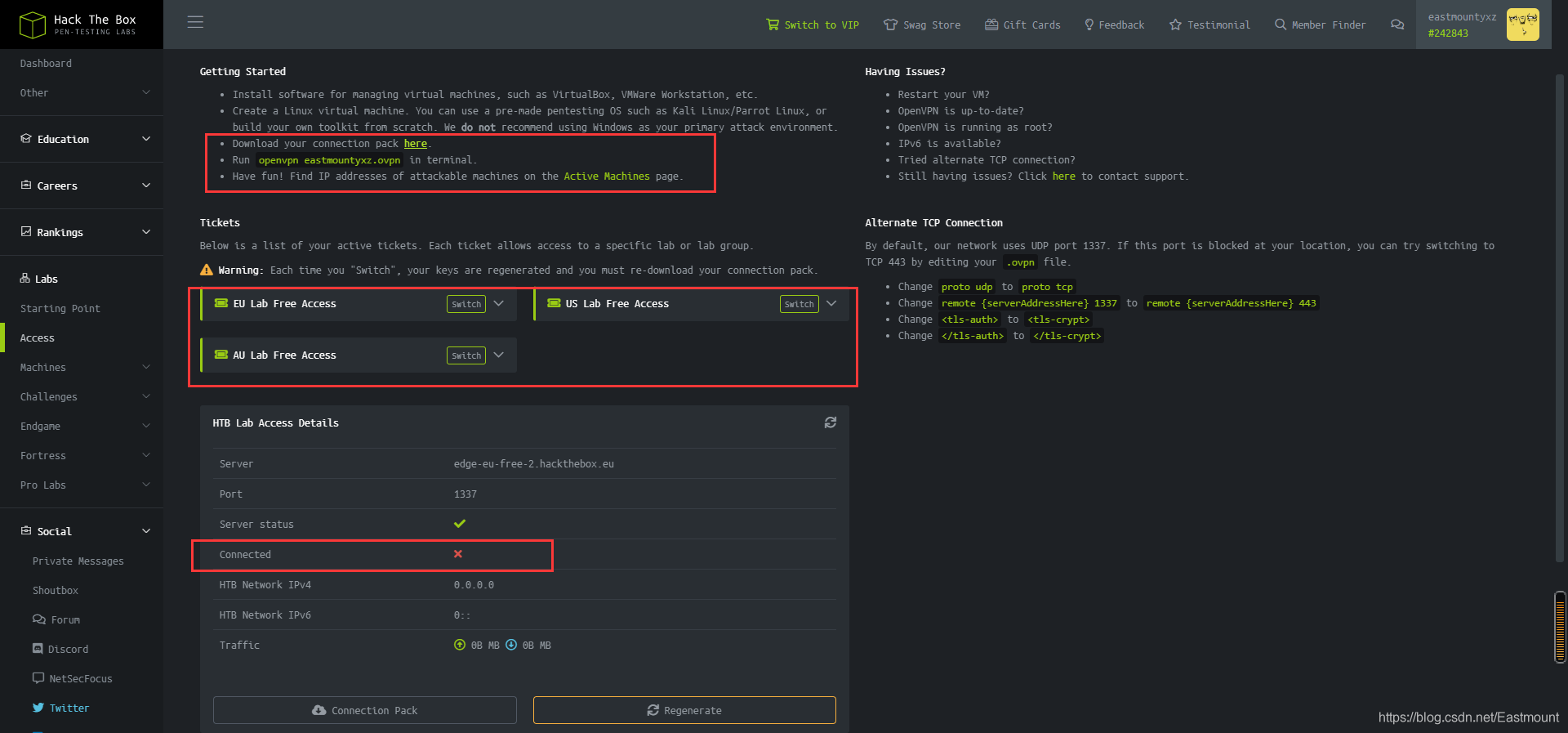Click the HTB Network IPv4 value 0.0.0.0
1568x733 pixels.
474,585
